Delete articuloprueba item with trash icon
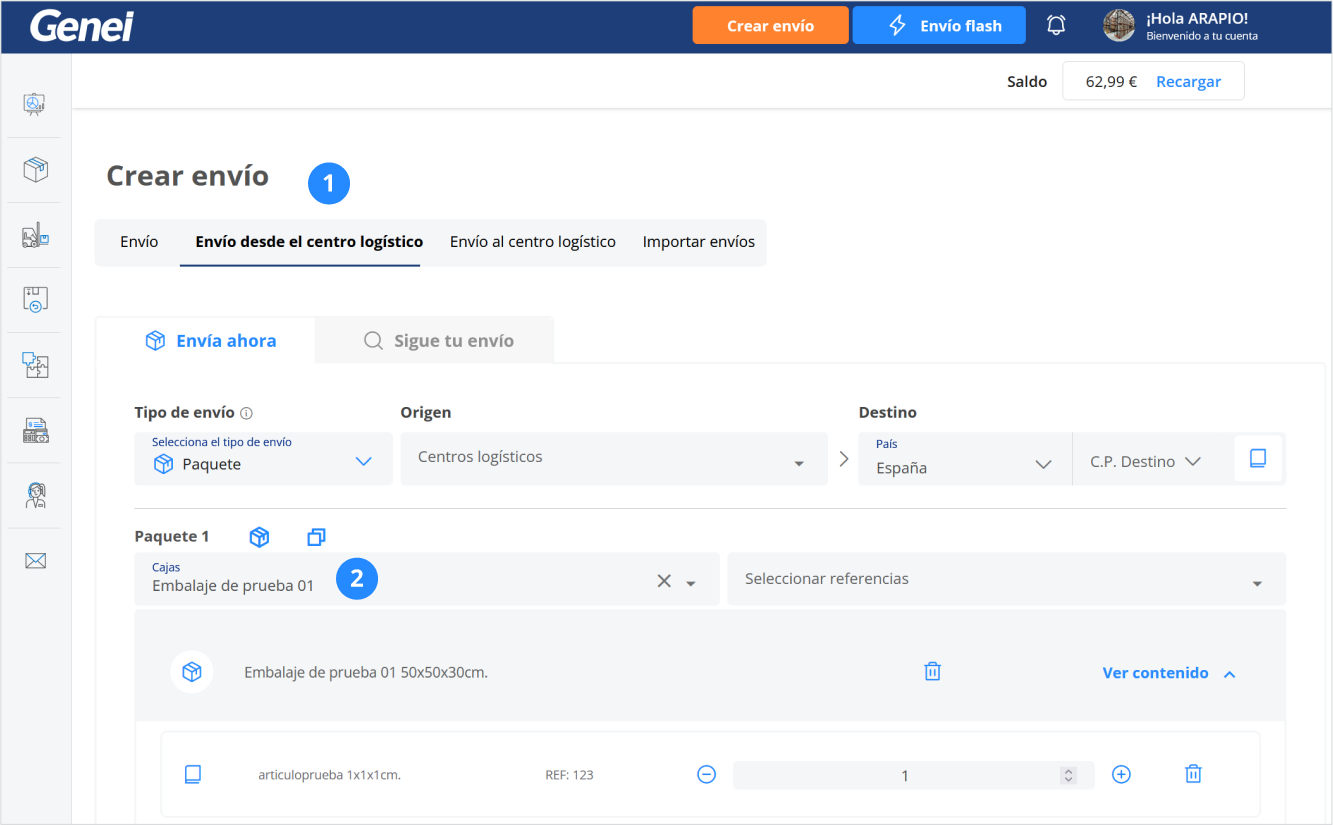Screen dimensions: 1333x825 point(1192,774)
